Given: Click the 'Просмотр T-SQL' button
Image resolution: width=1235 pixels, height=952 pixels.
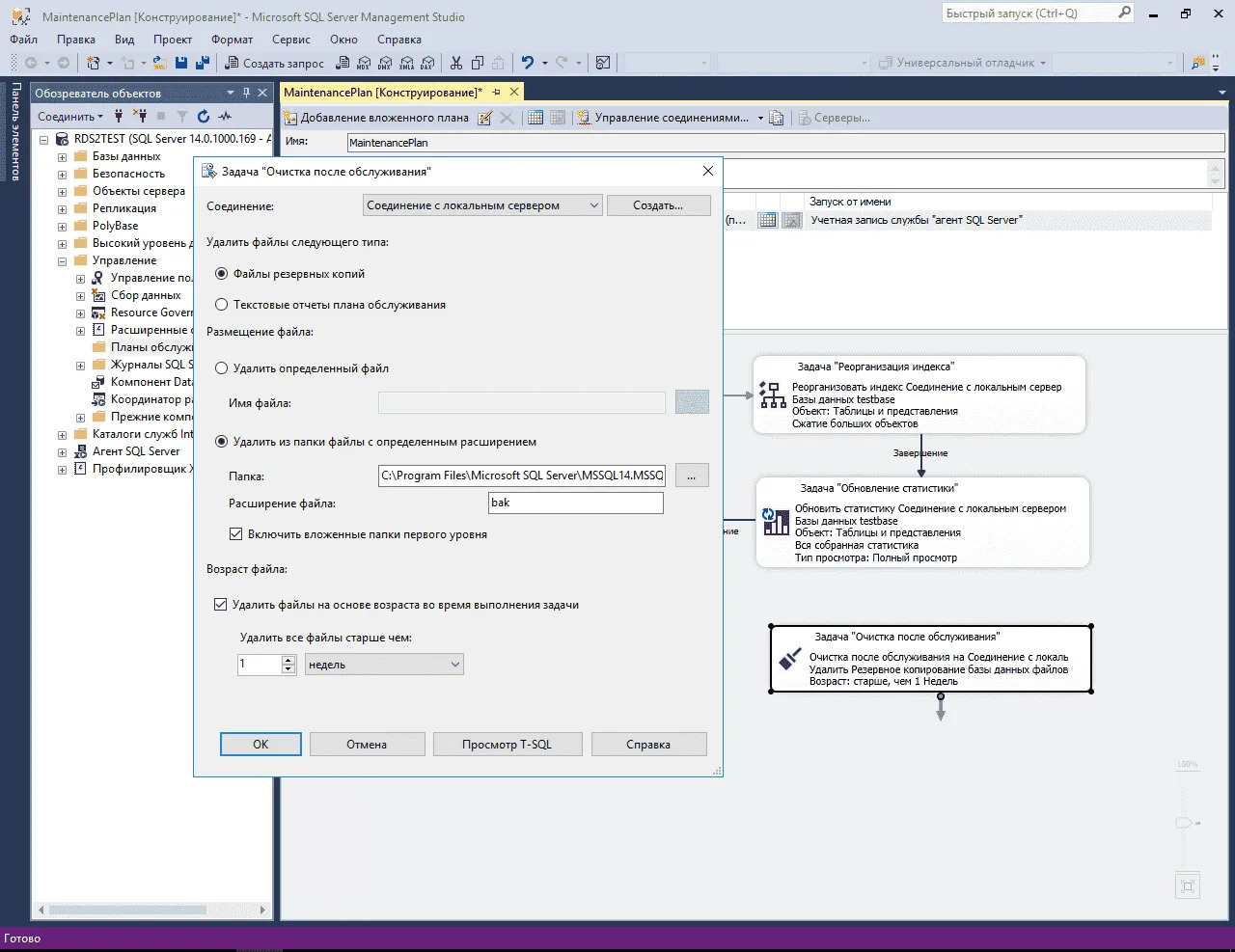Looking at the screenshot, I should pos(507,745).
